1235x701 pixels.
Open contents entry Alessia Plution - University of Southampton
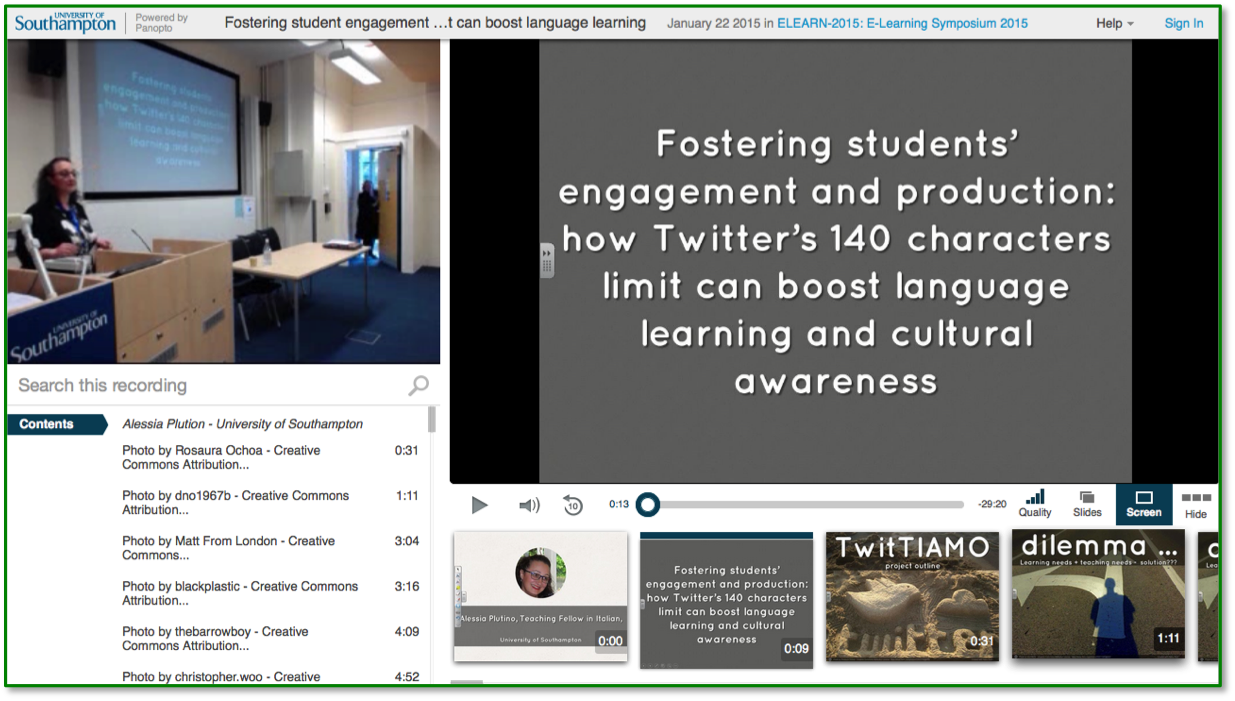243,424
